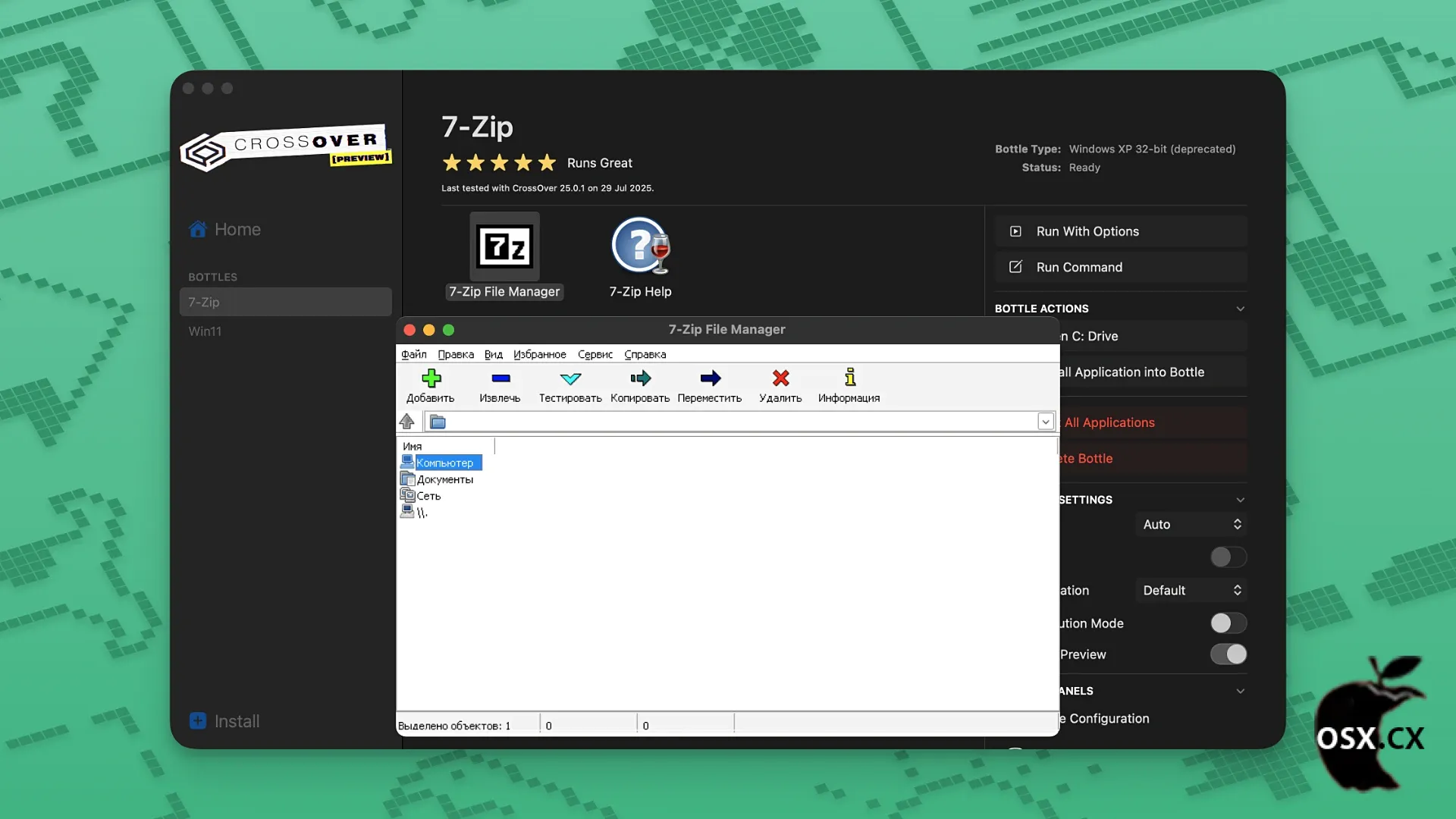The image size is (1456, 819).
Task: Click the Тестировать (Test) toolbar icon
Action: (570, 378)
